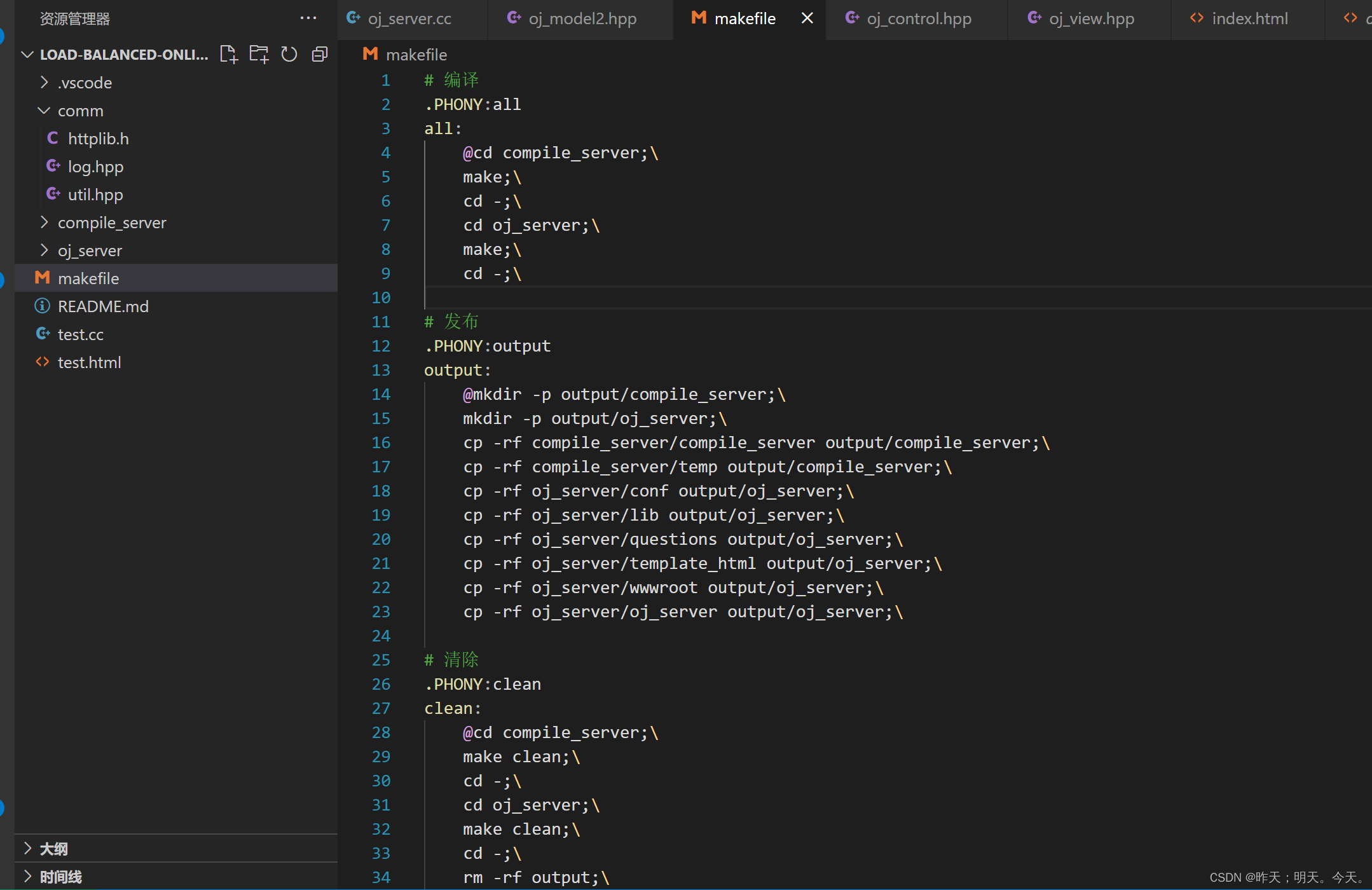Click the C++ icon beside test.cc
Viewport: 1372px width, 890px height.
tap(43, 334)
